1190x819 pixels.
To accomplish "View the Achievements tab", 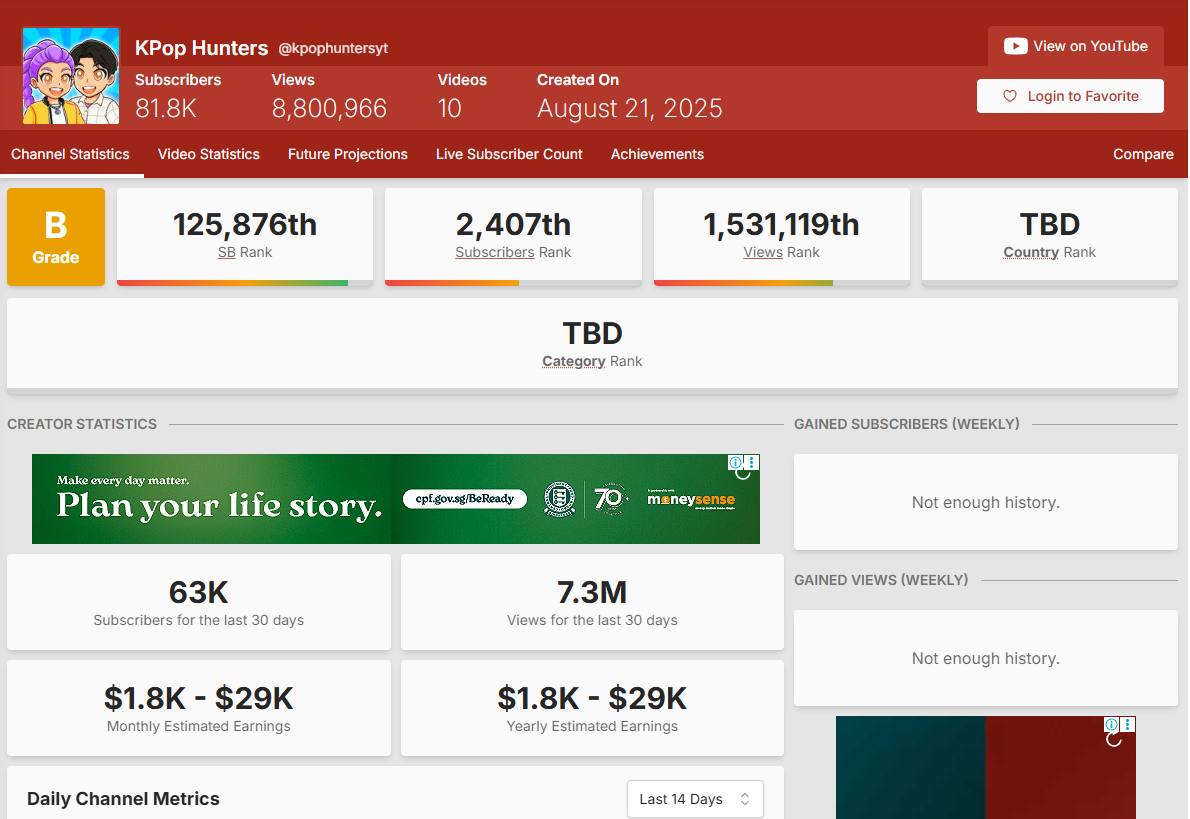I will click(x=657, y=154).
